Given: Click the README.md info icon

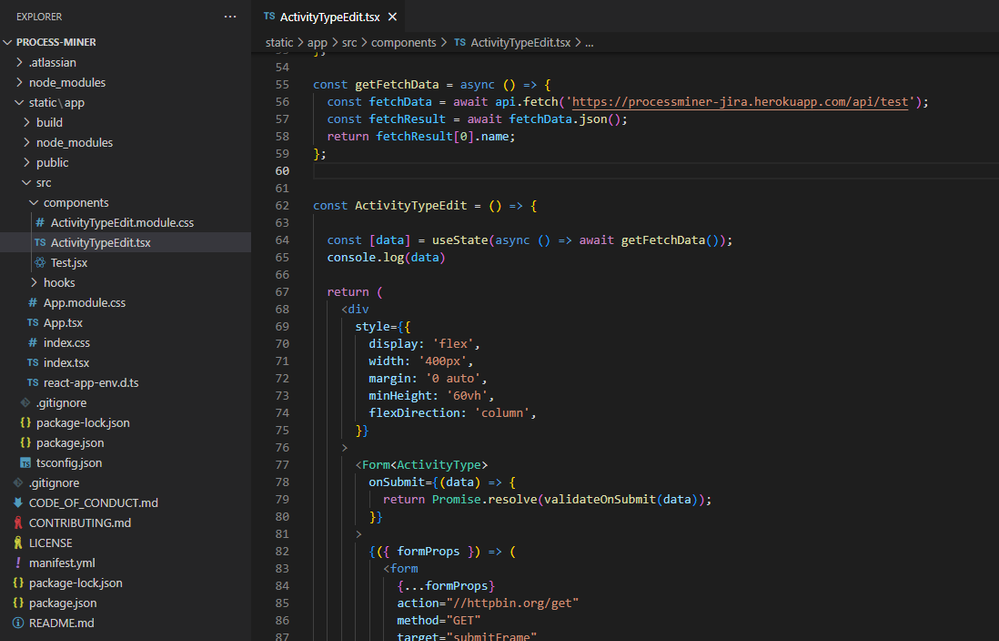Looking at the screenshot, I should point(18,623).
